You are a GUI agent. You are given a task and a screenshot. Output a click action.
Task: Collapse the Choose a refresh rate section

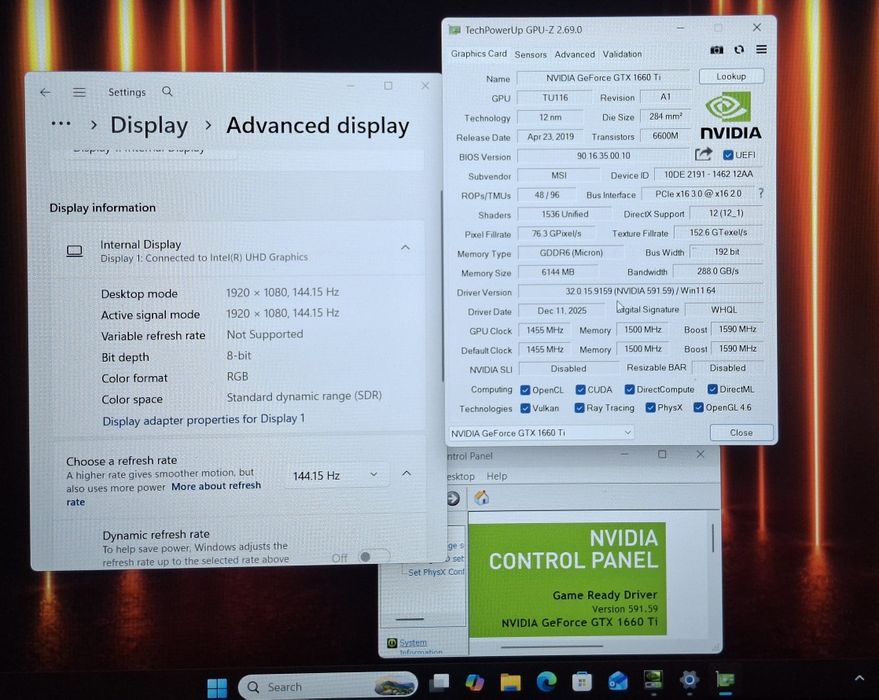pos(406,474)
